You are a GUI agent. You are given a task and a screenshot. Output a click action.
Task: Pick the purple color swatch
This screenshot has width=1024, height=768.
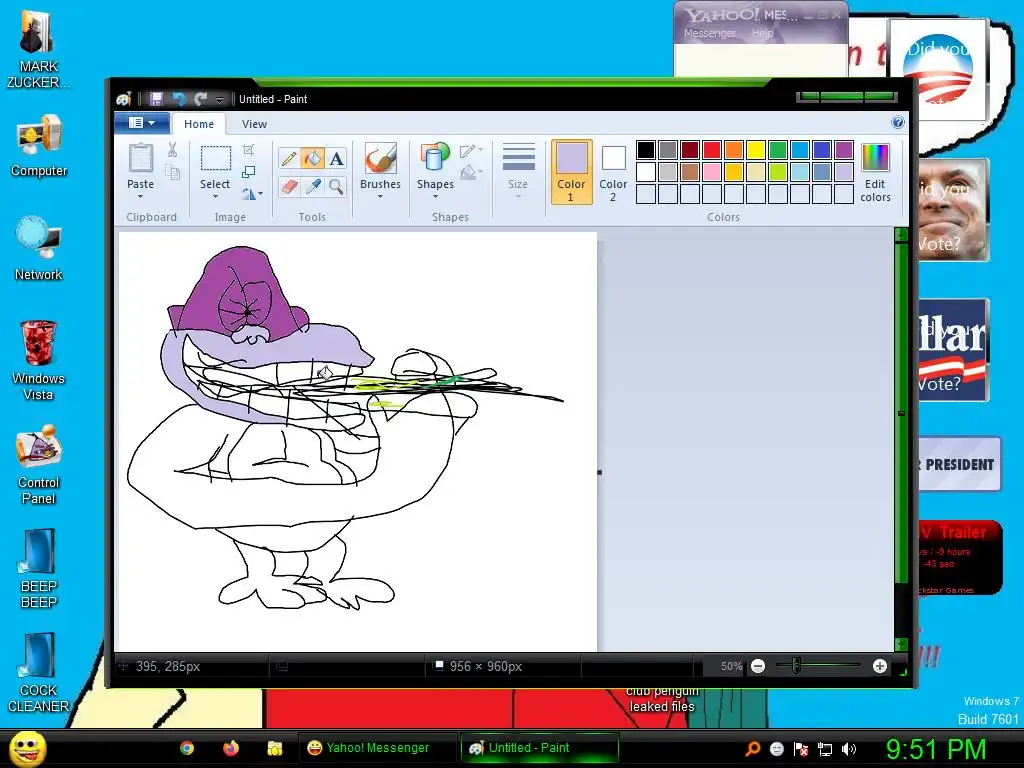[x=844, y=150]
